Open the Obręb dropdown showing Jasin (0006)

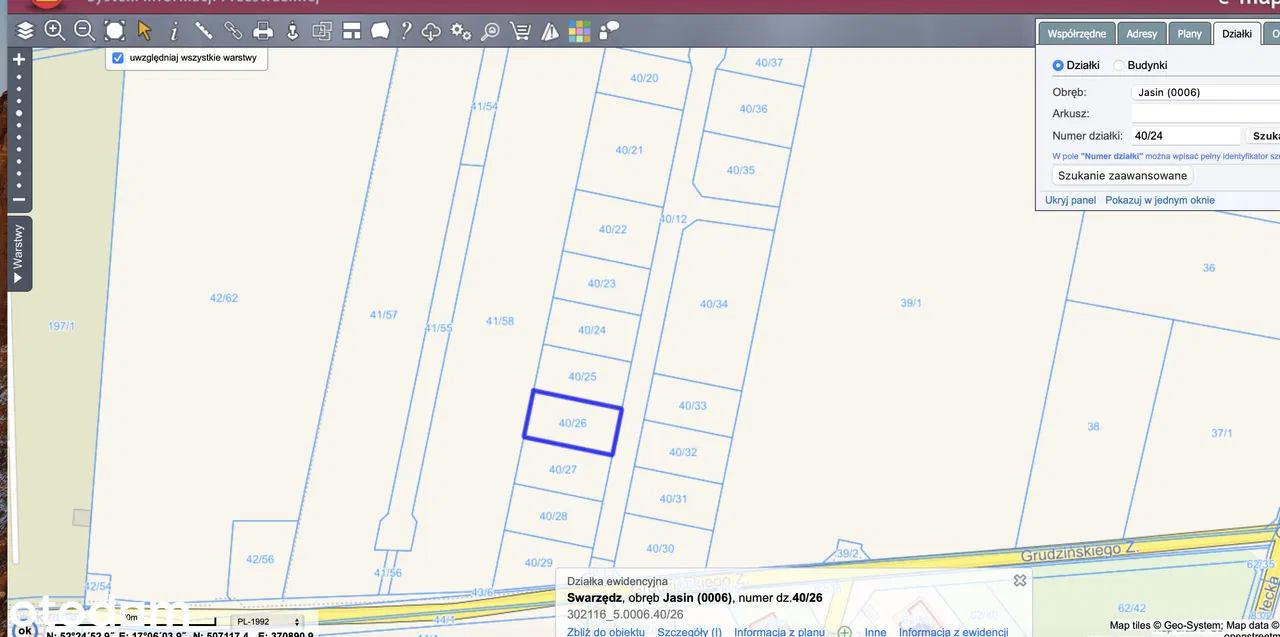click(x=1205, y=92)
